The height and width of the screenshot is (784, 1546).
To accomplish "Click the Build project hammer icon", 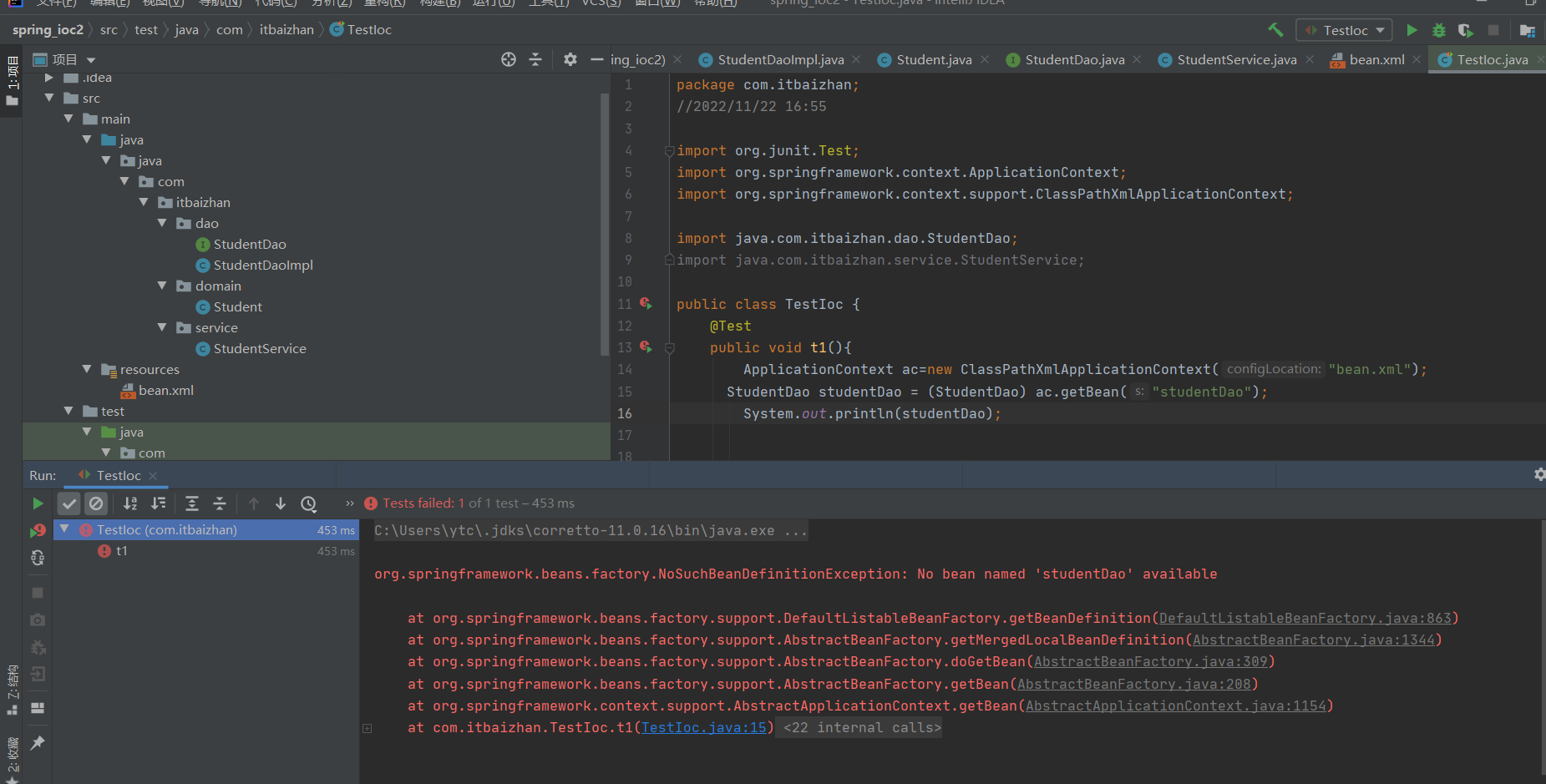I will click(x=1275, y=30).
